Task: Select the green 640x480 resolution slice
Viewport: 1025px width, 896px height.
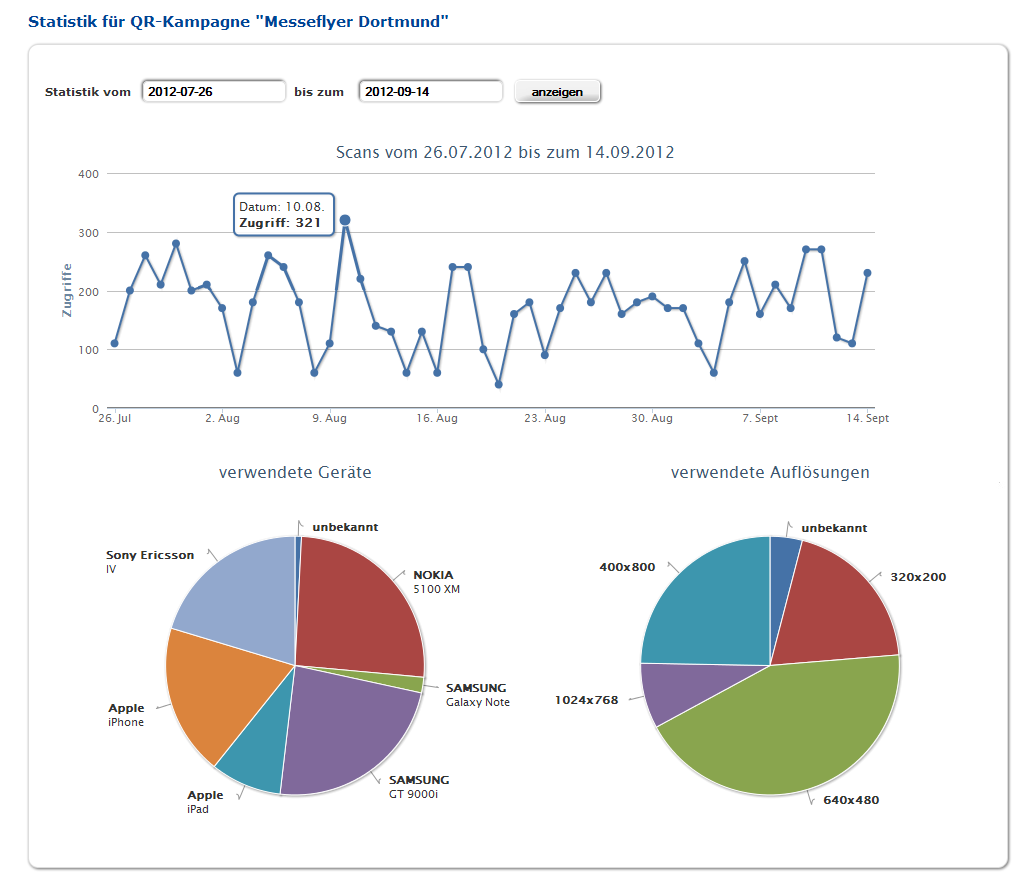Action: [790, 730]
